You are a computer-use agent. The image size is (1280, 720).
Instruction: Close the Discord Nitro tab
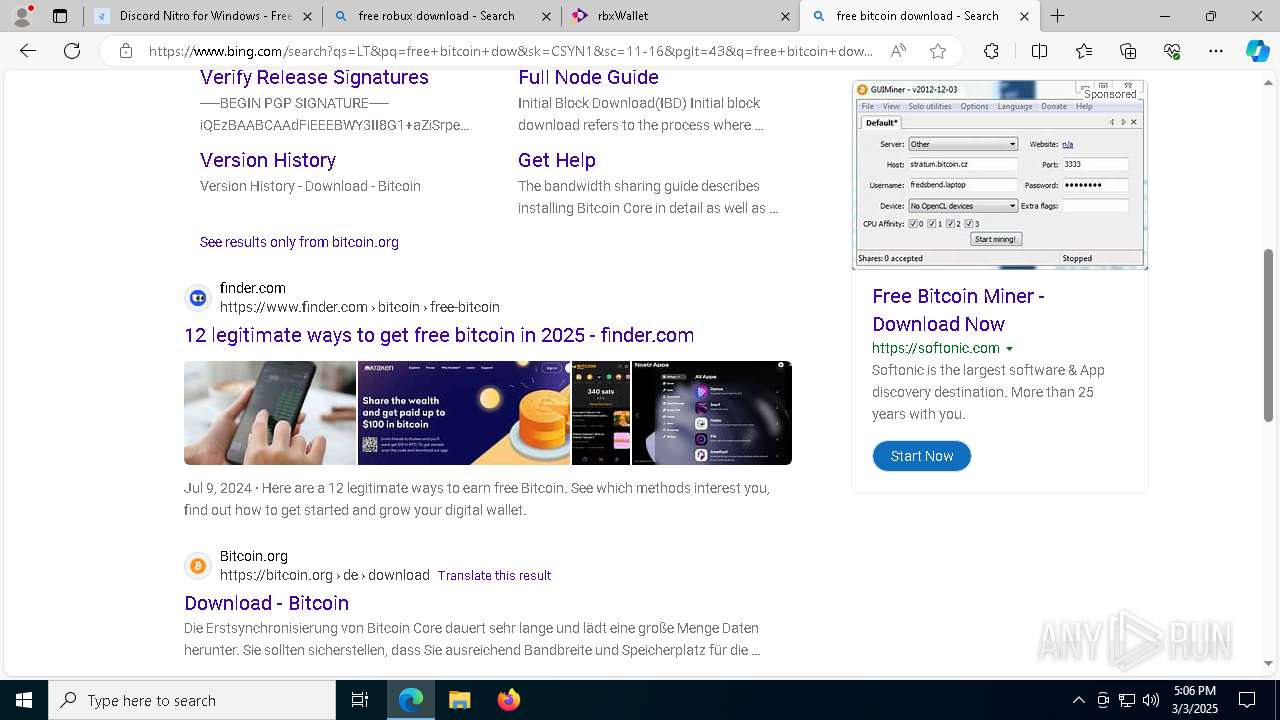pyautogui.click(x=307, y=16)
